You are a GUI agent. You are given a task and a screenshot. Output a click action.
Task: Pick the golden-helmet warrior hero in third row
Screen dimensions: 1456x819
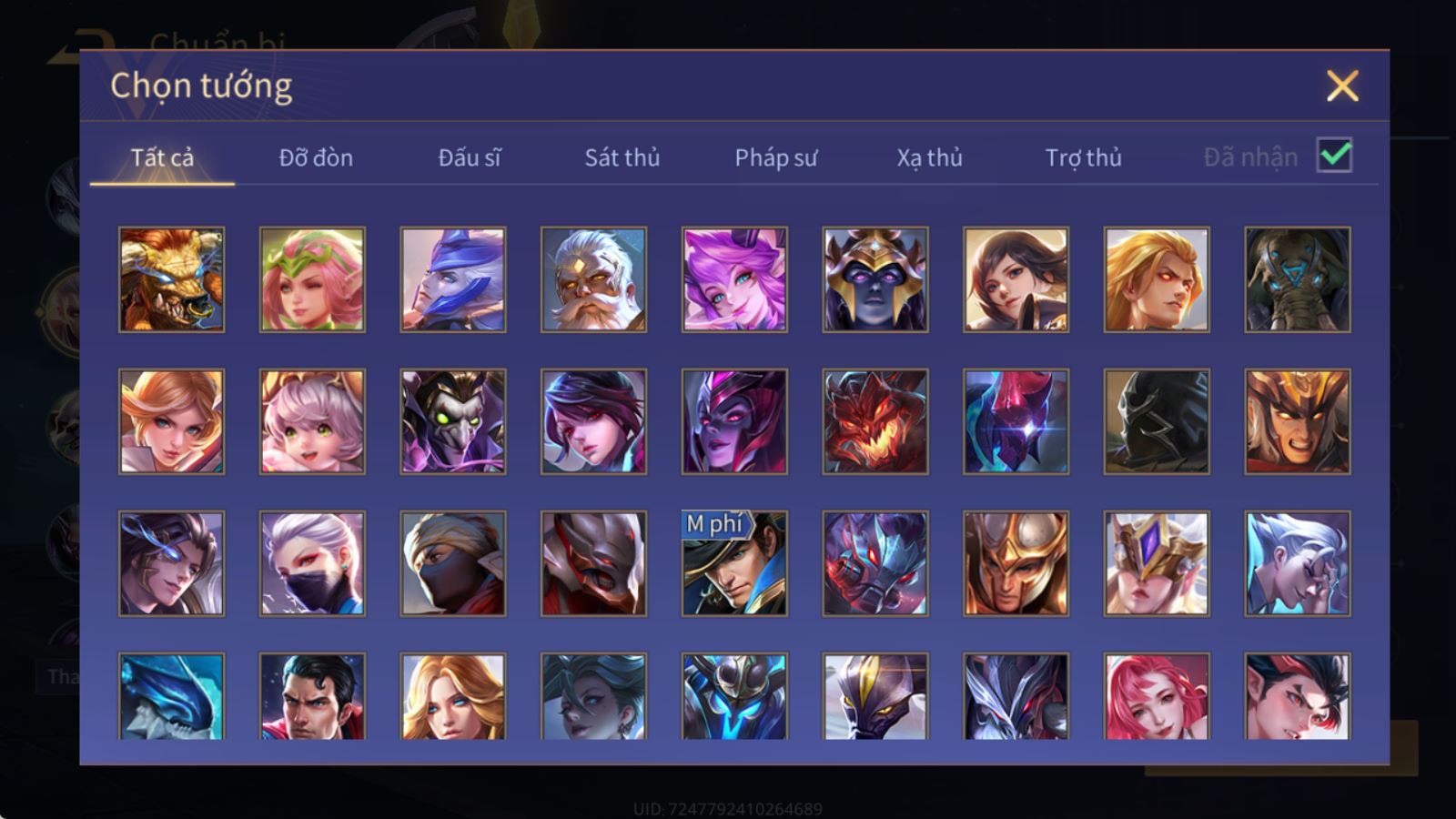coord(1016,563)
